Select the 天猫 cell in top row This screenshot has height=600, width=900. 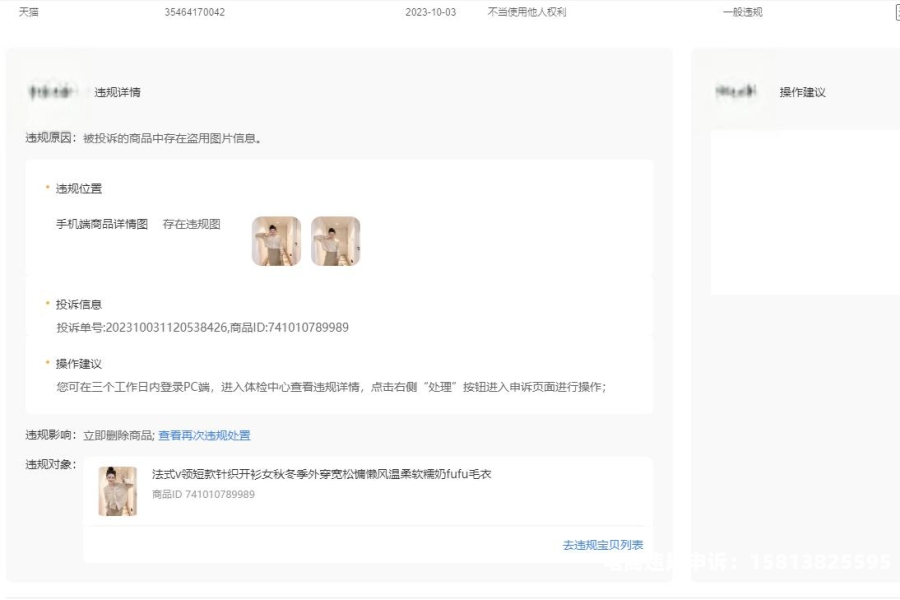click(30, 12)
